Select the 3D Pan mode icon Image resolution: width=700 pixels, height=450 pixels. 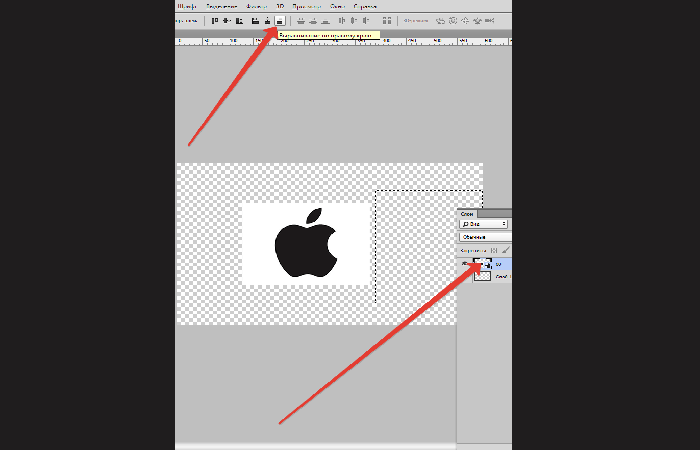465,21
